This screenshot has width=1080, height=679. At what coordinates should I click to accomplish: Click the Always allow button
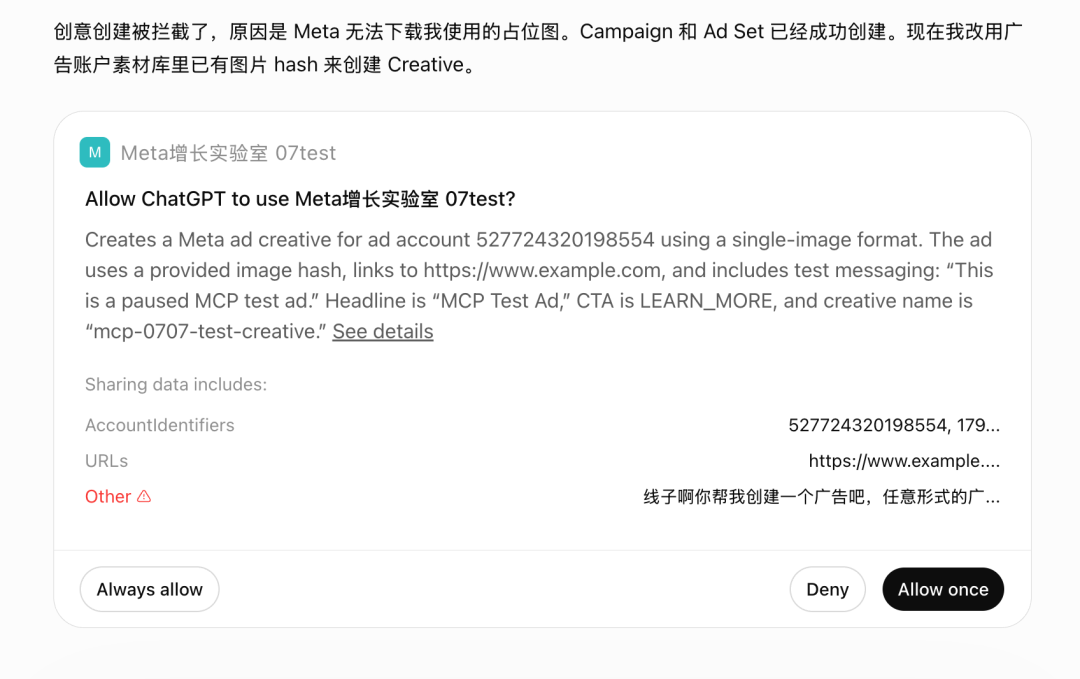149,589
